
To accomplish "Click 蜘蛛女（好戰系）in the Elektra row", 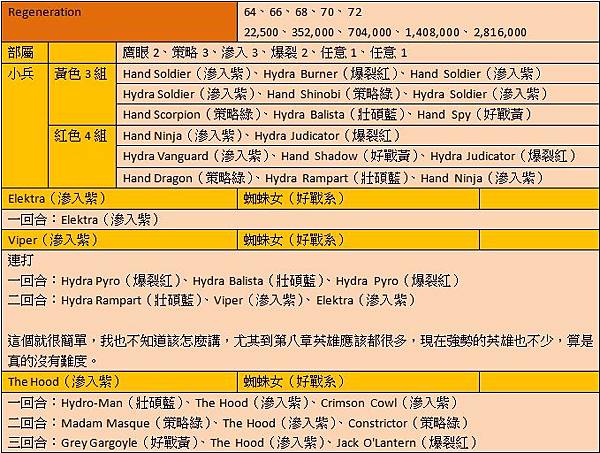I will [294, 198].
